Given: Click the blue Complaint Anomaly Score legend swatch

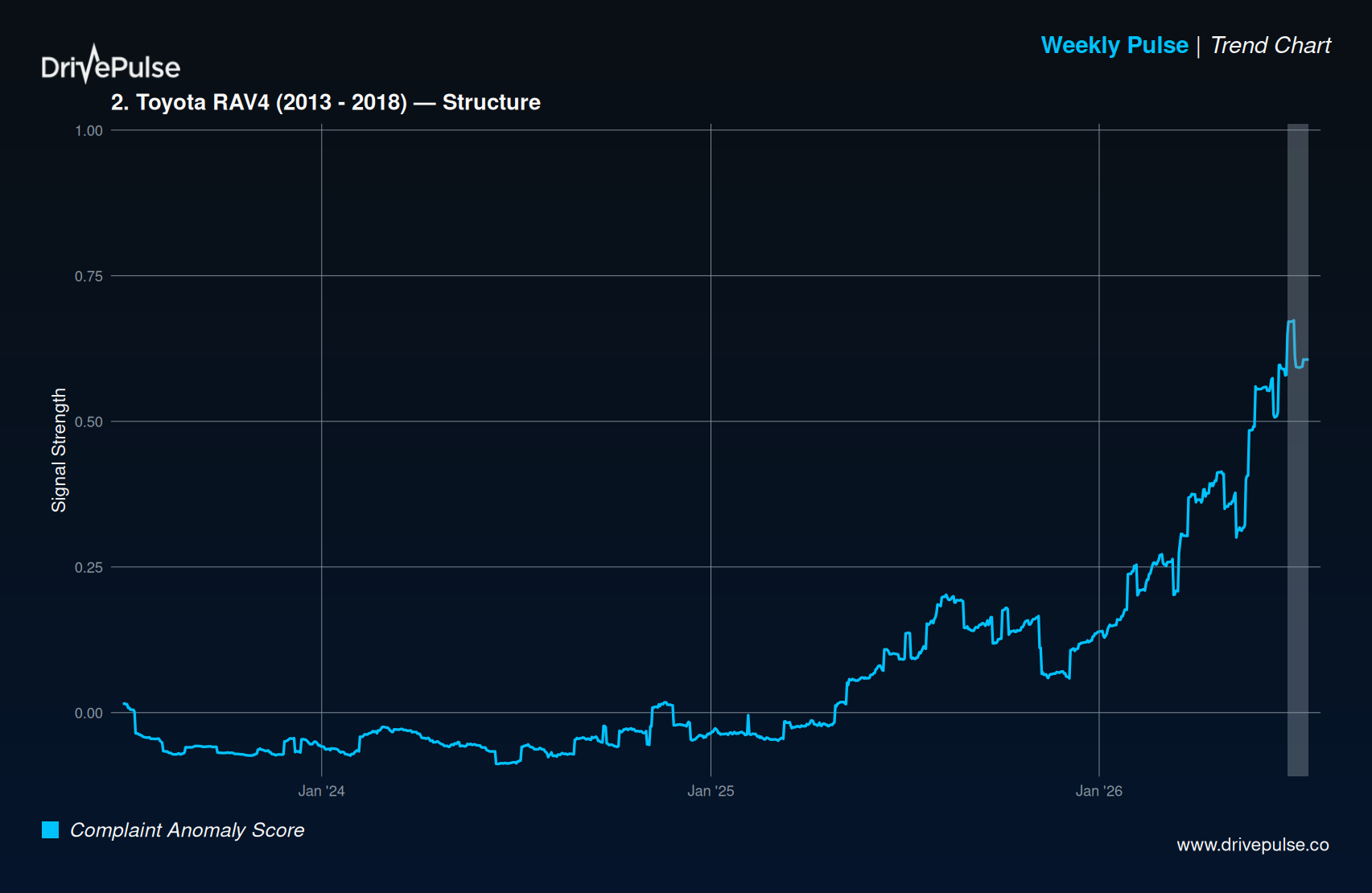Looking at the screenshot, I should (x=50, y=829).
